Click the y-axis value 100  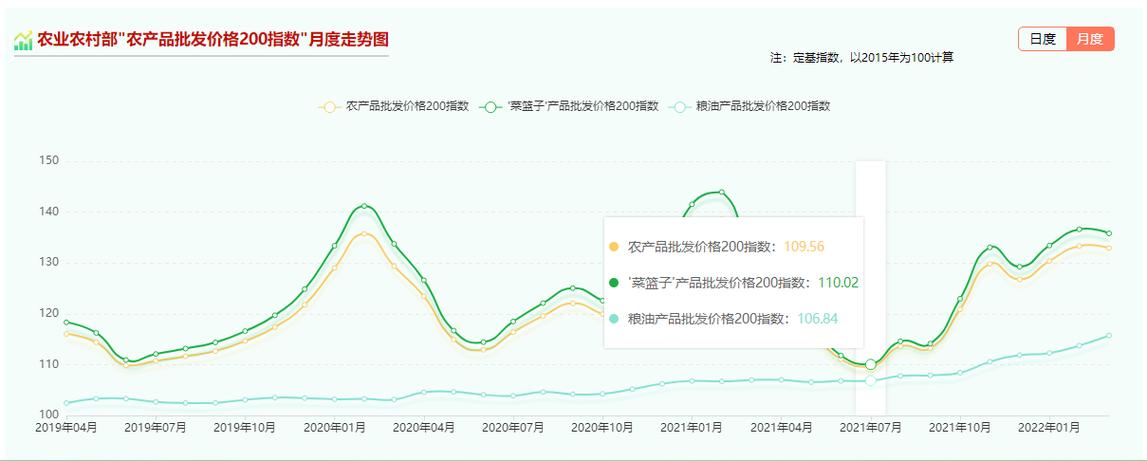pos(49,415)
